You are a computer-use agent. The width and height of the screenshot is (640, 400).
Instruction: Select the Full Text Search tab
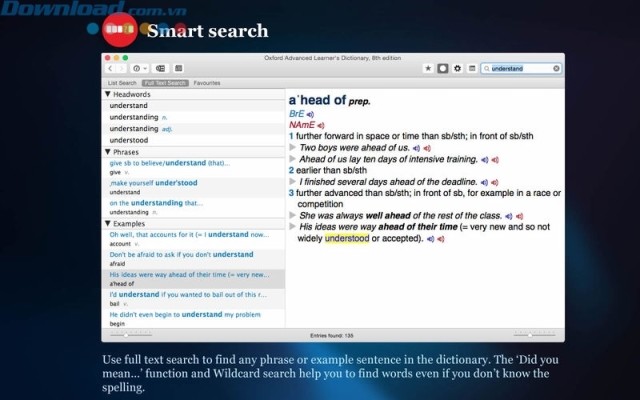click(164, 83)
